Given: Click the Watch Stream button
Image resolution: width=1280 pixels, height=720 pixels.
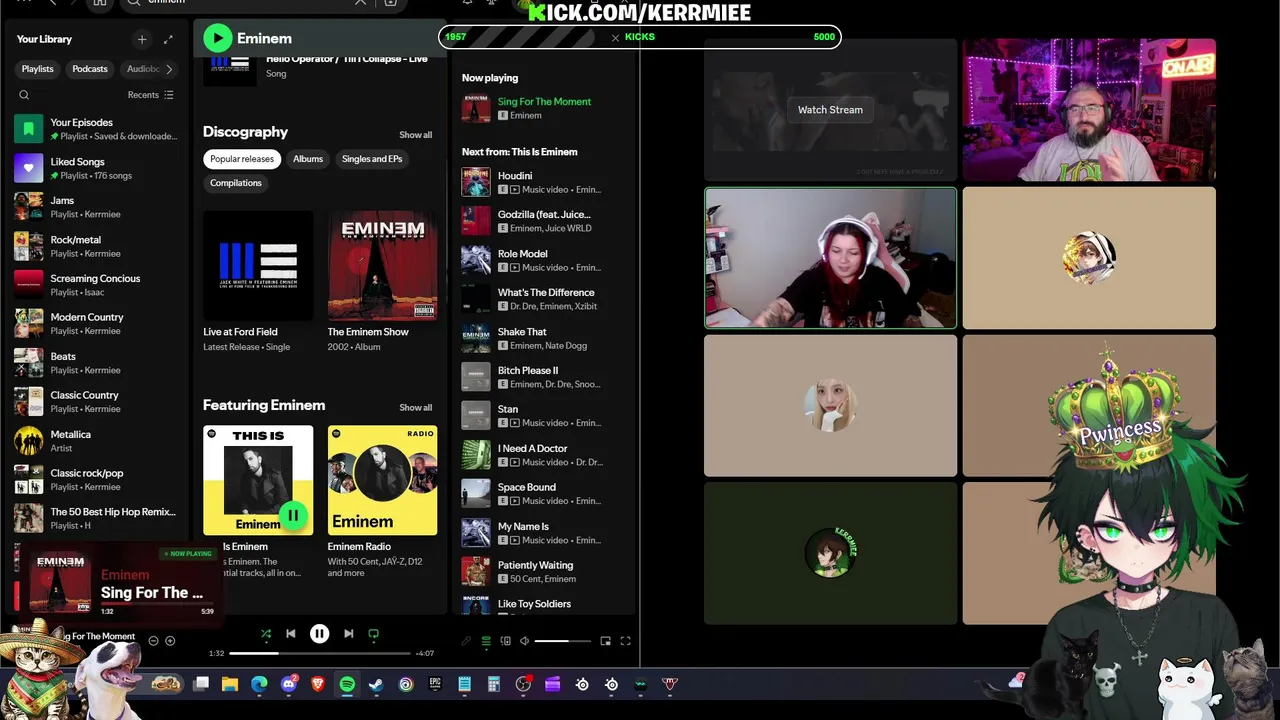Looking at the screenshot, I should [x=830, y=110].
